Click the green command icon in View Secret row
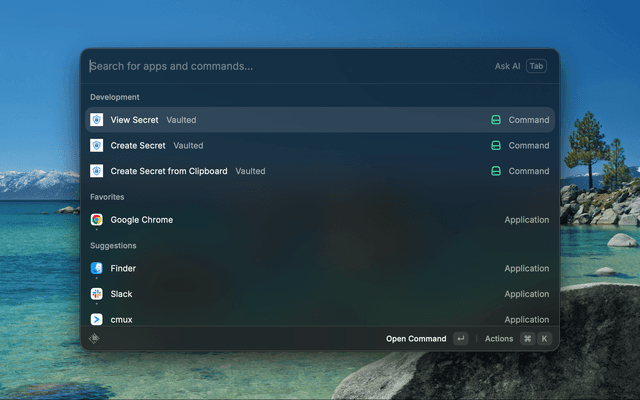 (x=496, y=120)
